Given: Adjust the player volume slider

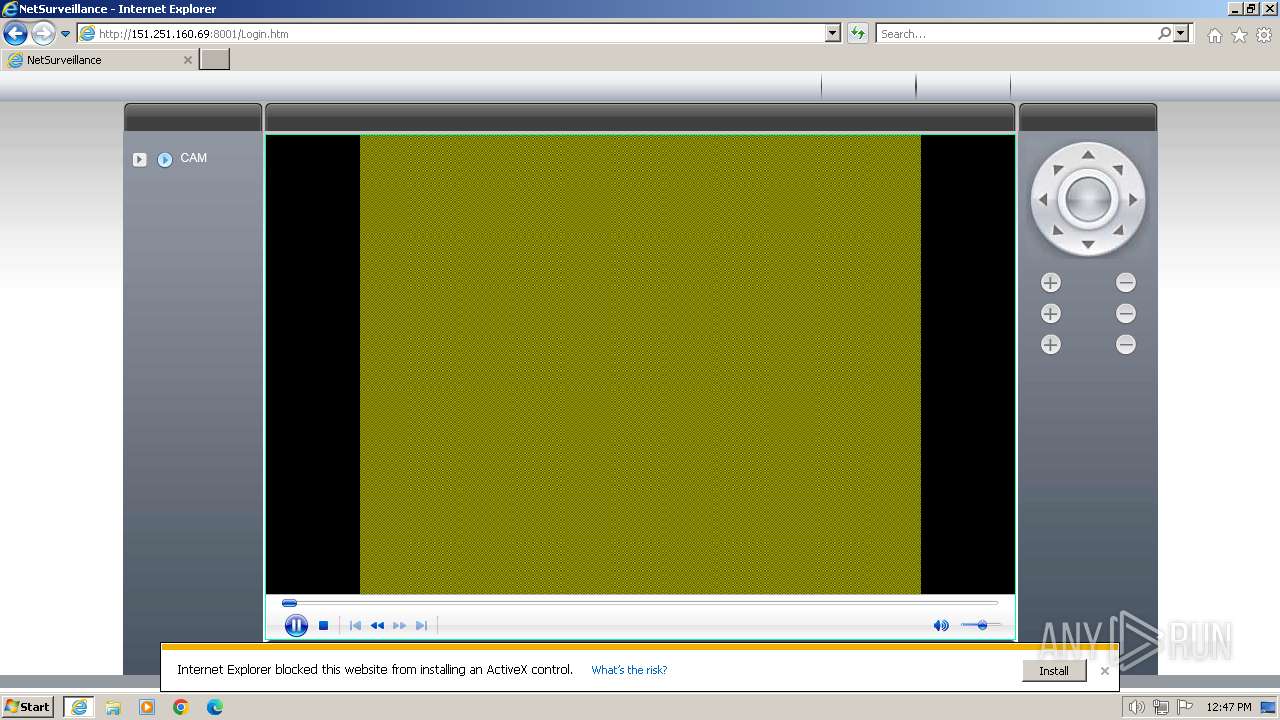Looking at the screenshot, I should 981,625.
